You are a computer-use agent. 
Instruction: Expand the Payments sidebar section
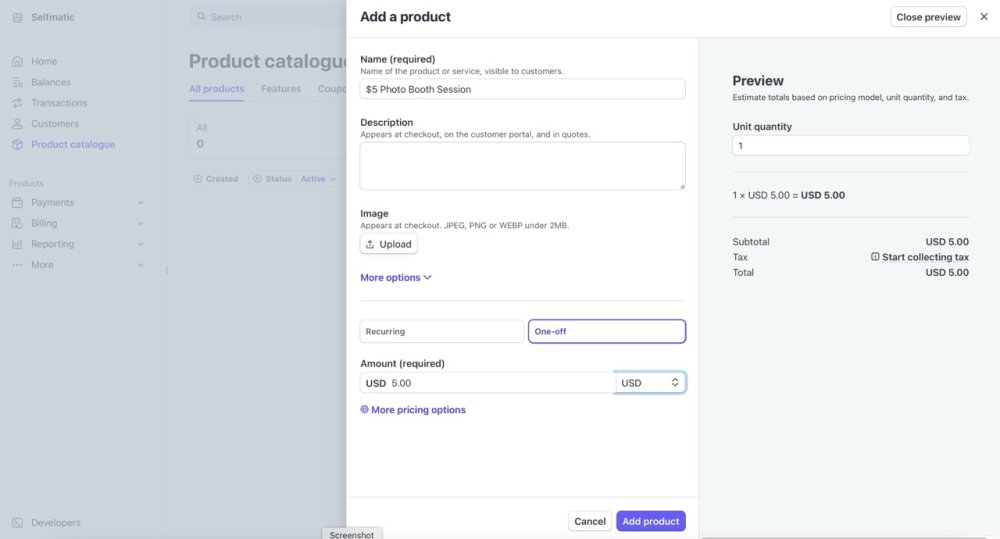point(140,203)
